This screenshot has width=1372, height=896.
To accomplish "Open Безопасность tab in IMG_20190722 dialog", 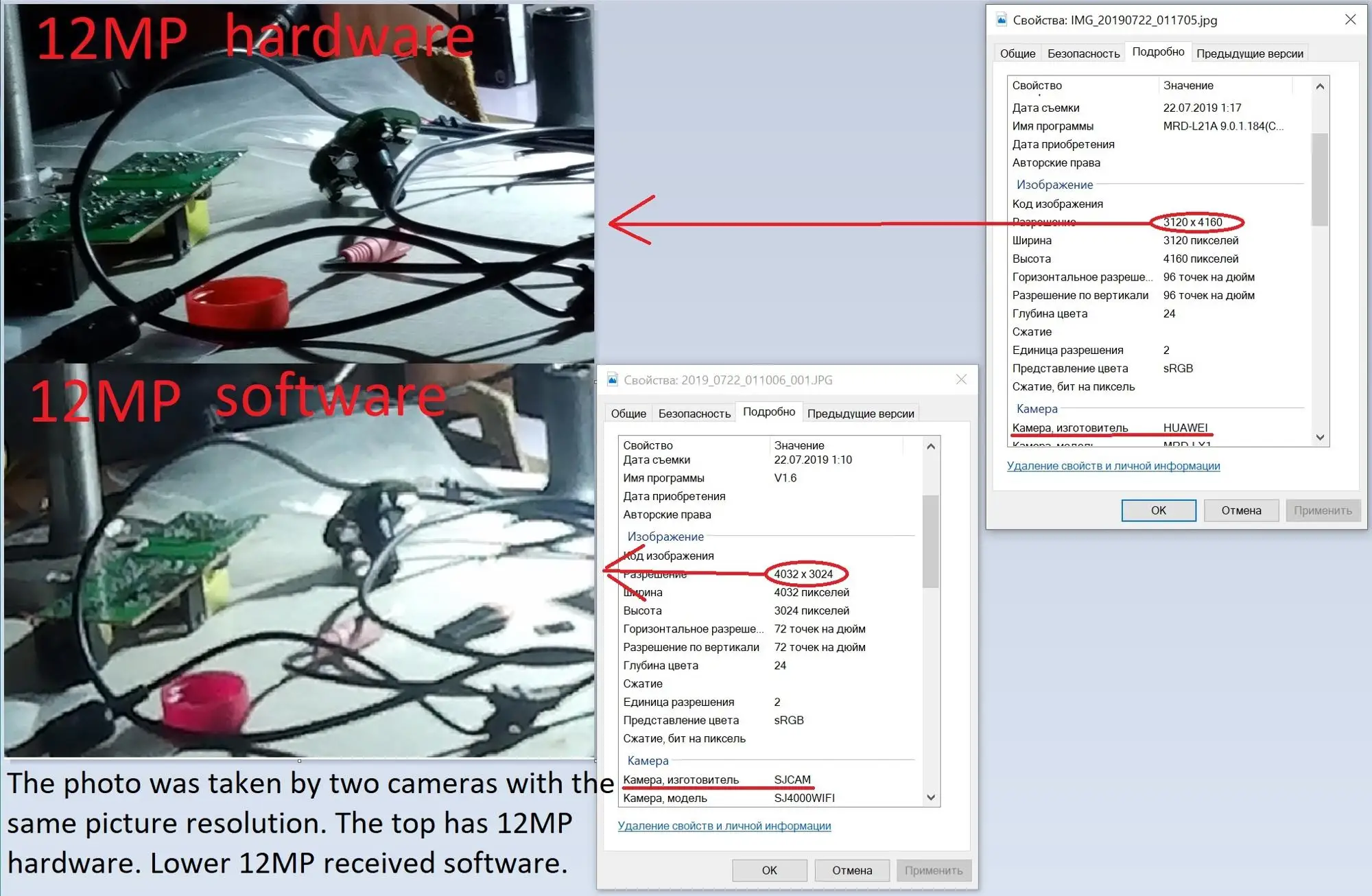I will click(1083, 54).
